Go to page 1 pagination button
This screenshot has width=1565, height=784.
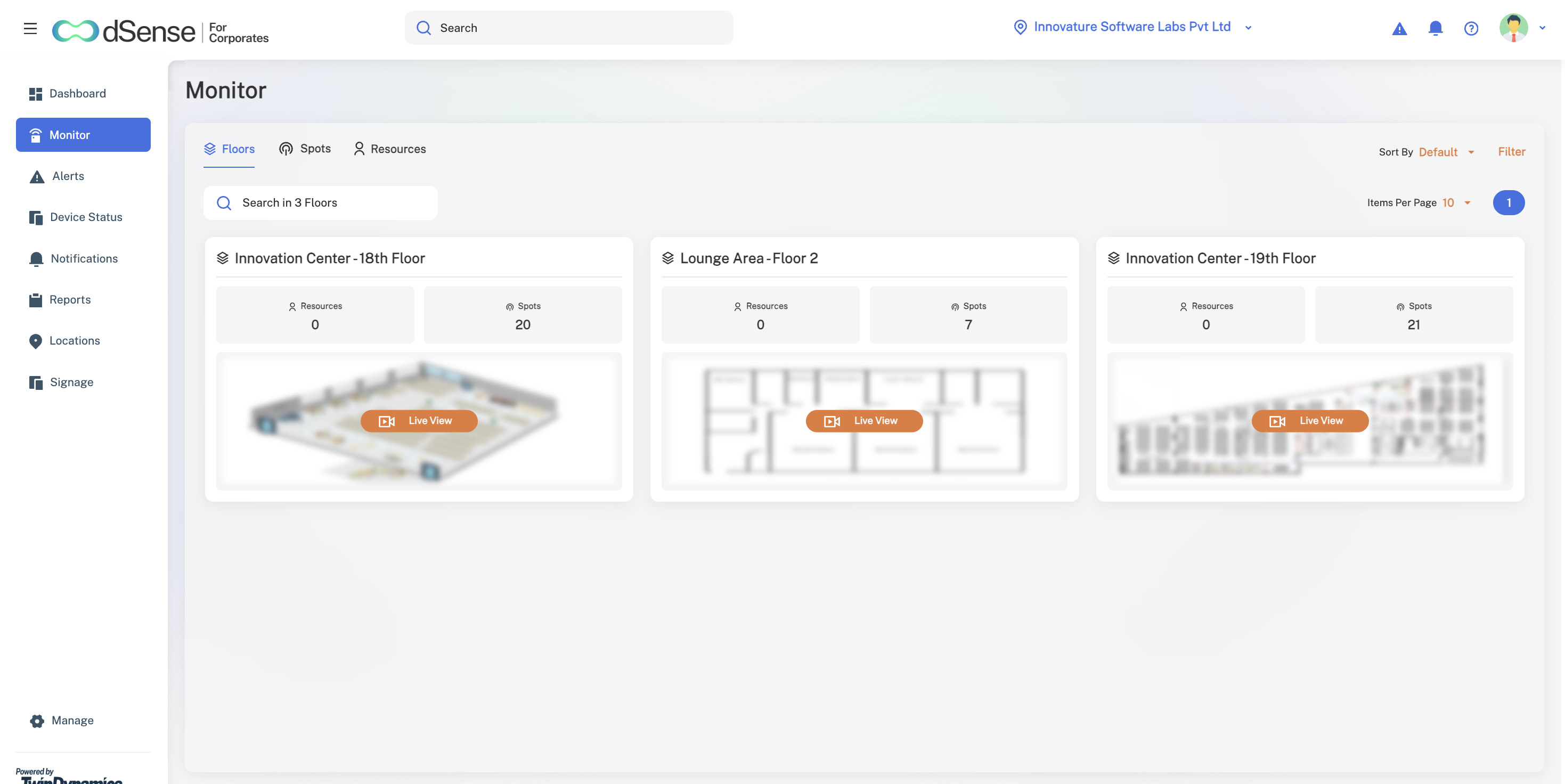coord(1509,203)
